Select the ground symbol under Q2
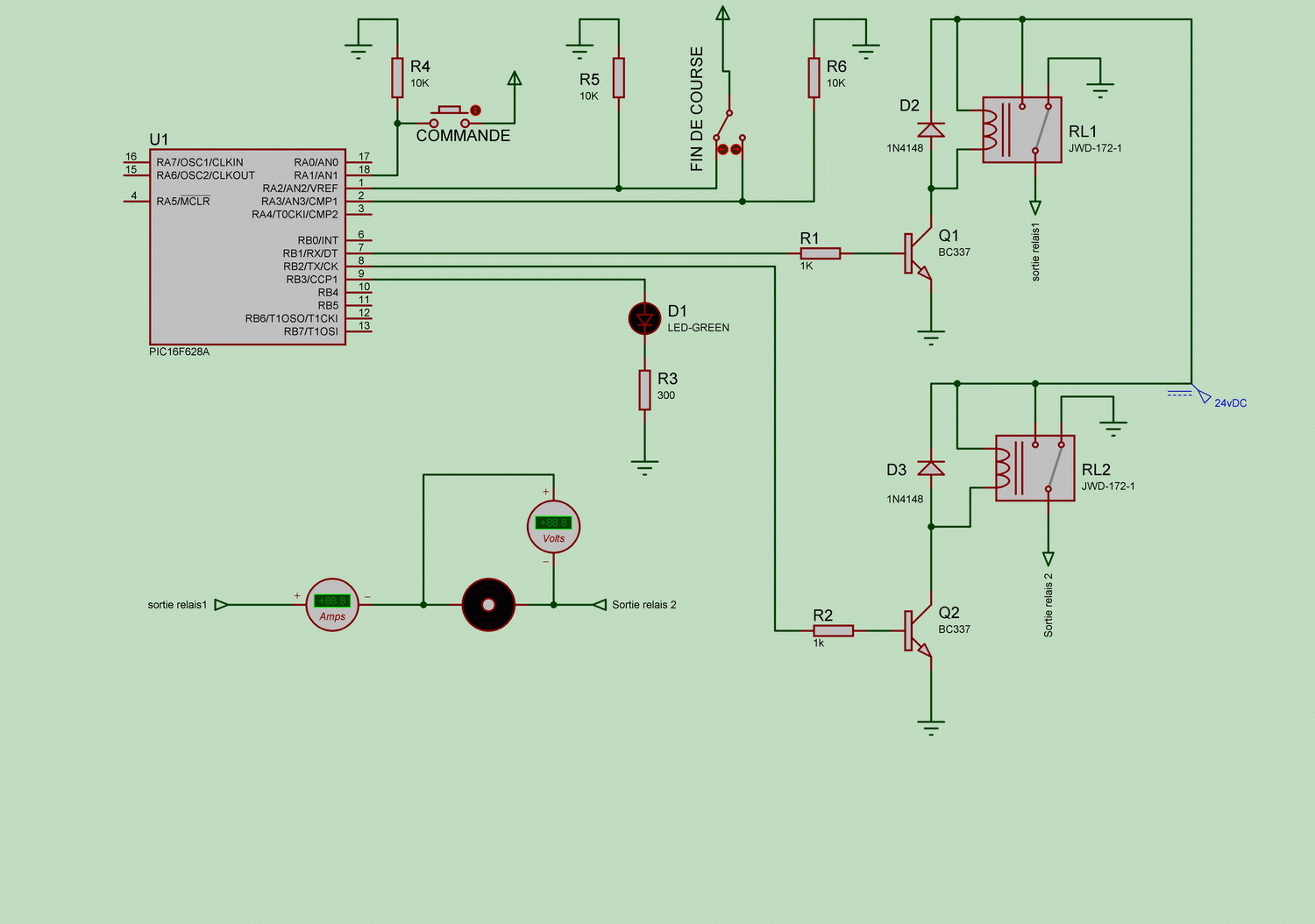The height and width of the screenshot is (924, 1315). [x=931, y=728]
